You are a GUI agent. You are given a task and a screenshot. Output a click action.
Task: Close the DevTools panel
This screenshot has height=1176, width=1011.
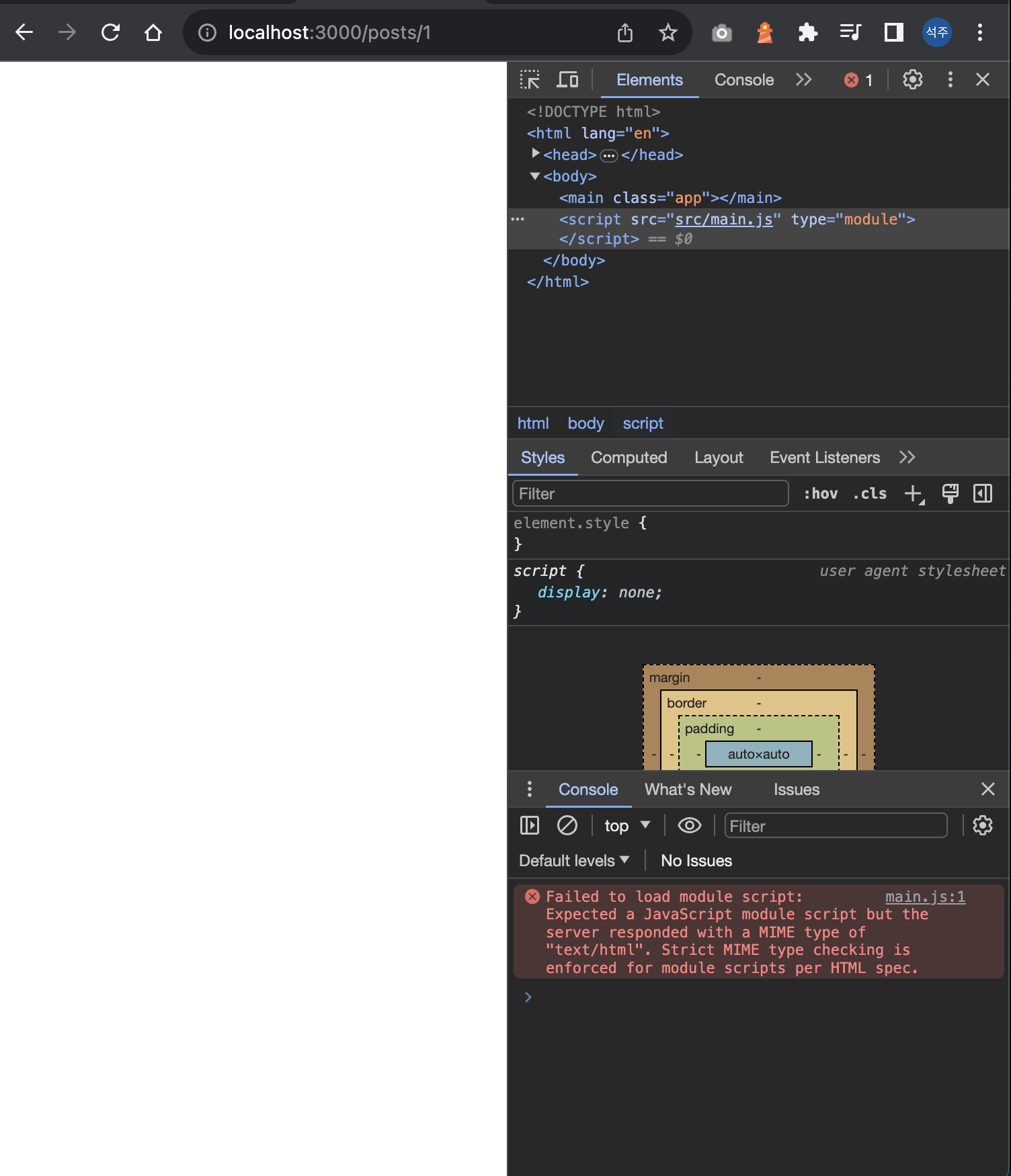[x=983, y=80]
